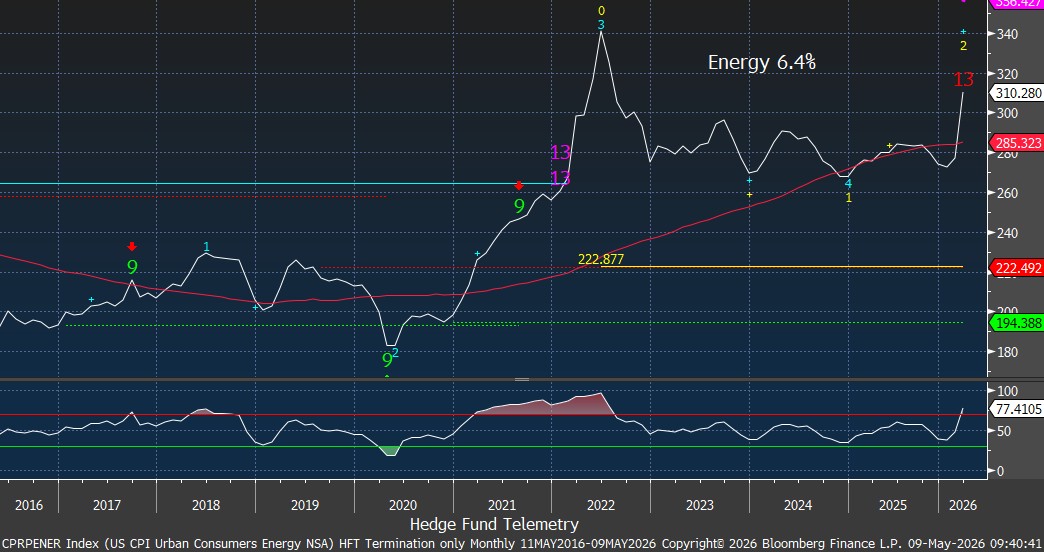The width and height of the screenshot is (1044, 552).
Task: Click the panel divider grip between the charts
Action: point(522,380)
